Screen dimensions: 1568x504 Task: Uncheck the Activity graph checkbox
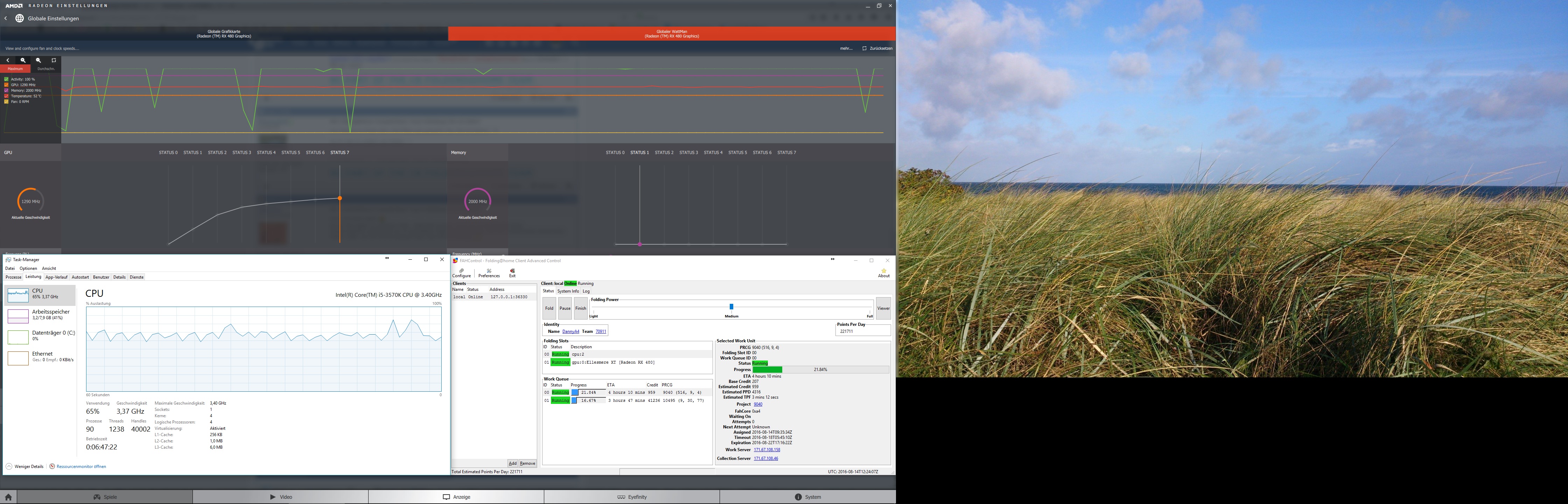pos(7,79)
